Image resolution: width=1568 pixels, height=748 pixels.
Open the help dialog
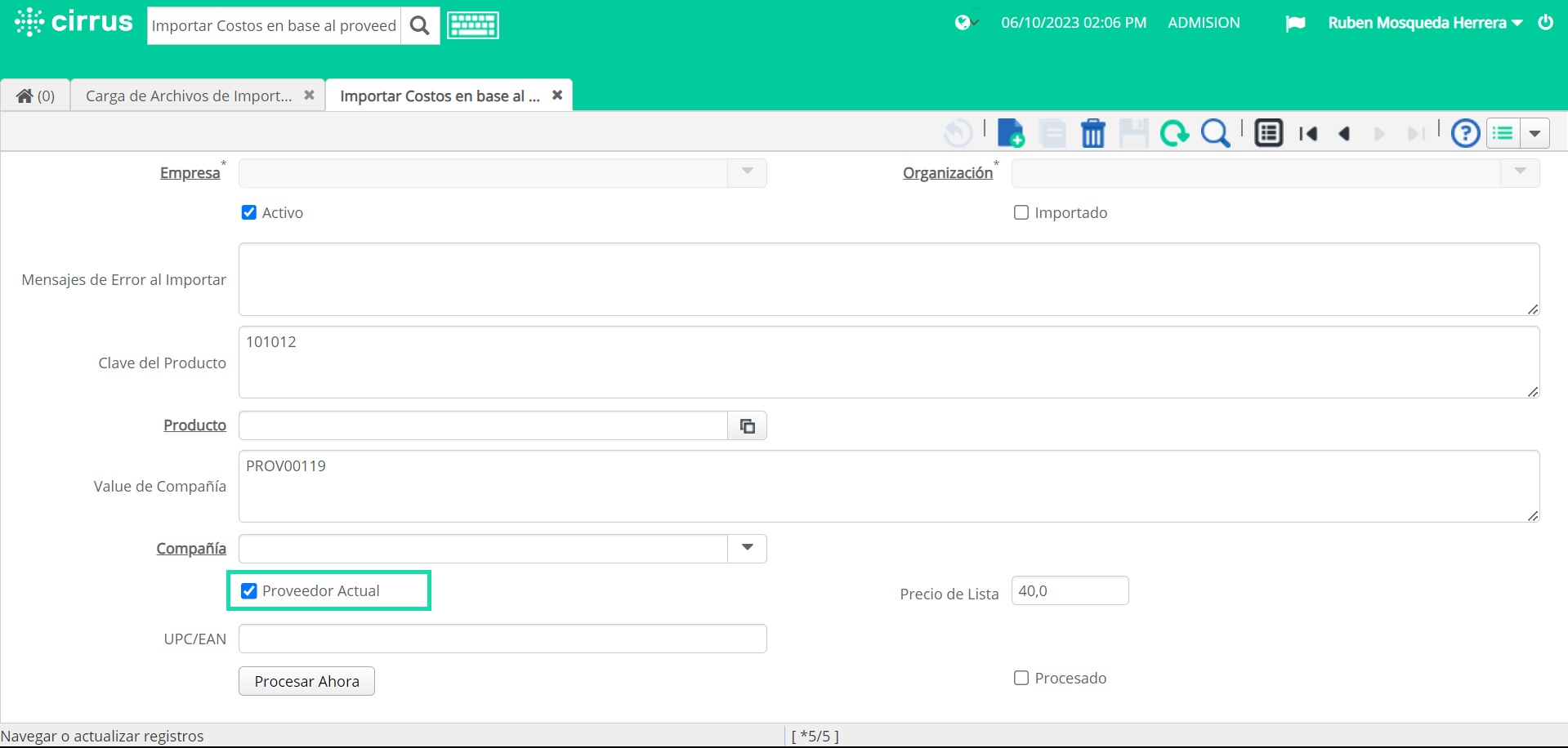coord(1464,133)
